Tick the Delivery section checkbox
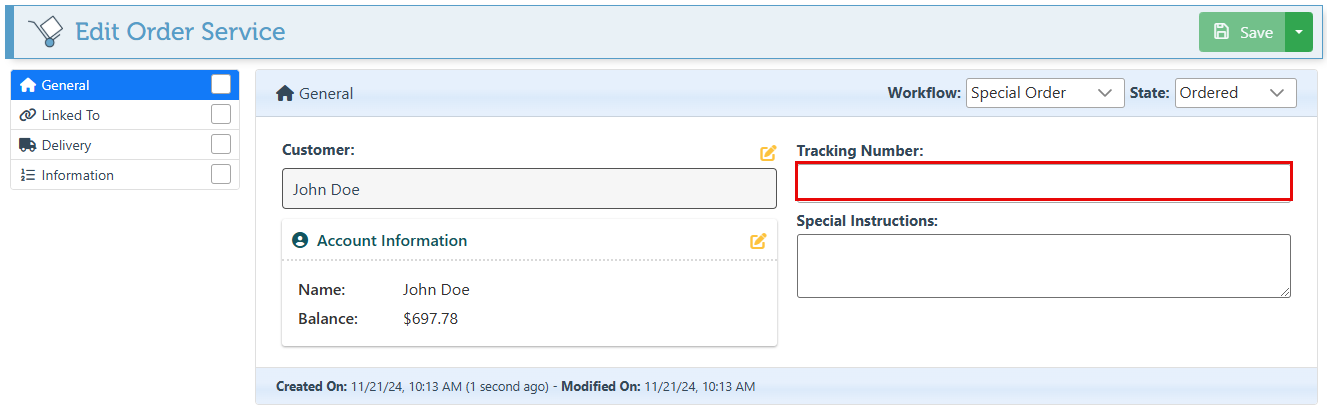Viewport: 1327px width, 416px height. 221,145
